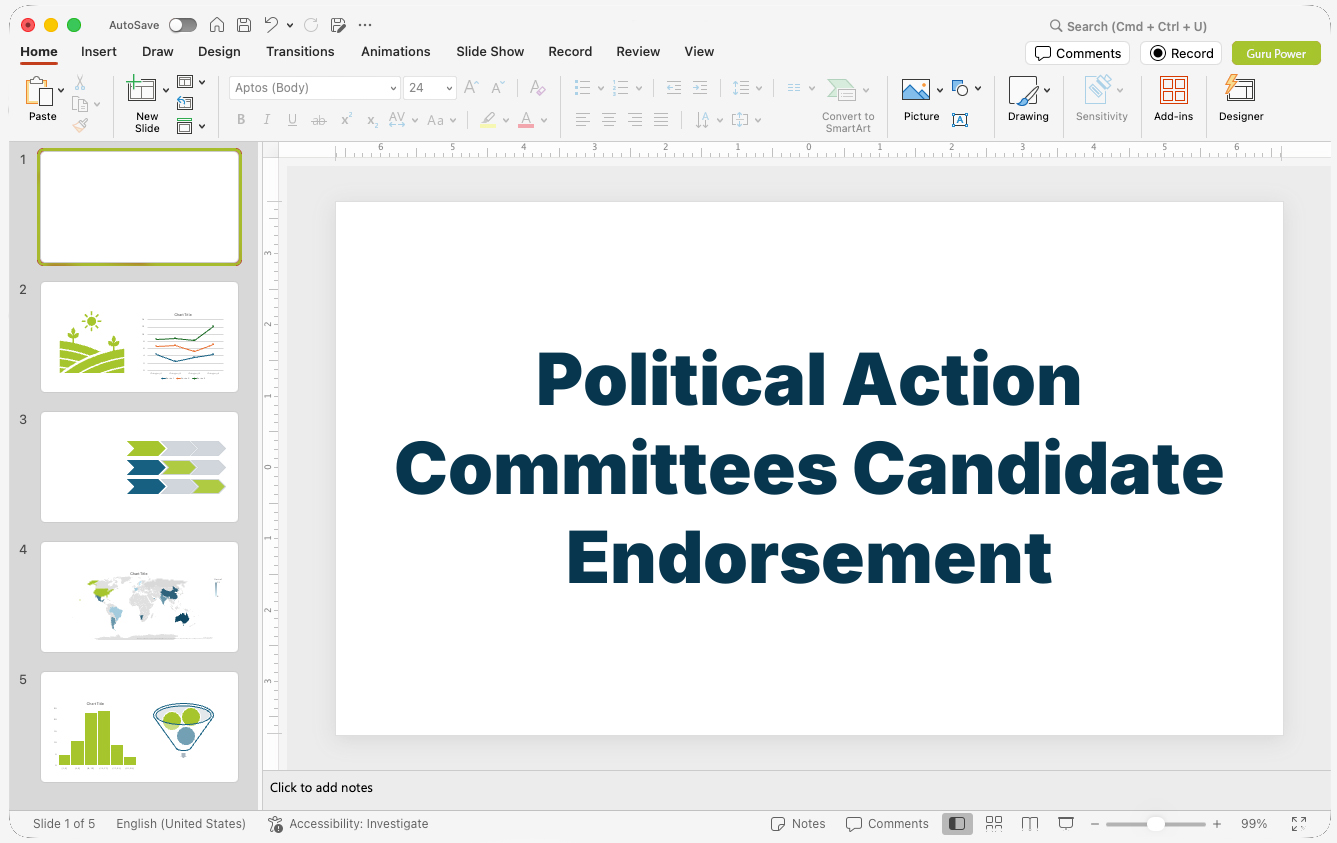Click the Format Painter brush icon

click(x=80, y=125)
